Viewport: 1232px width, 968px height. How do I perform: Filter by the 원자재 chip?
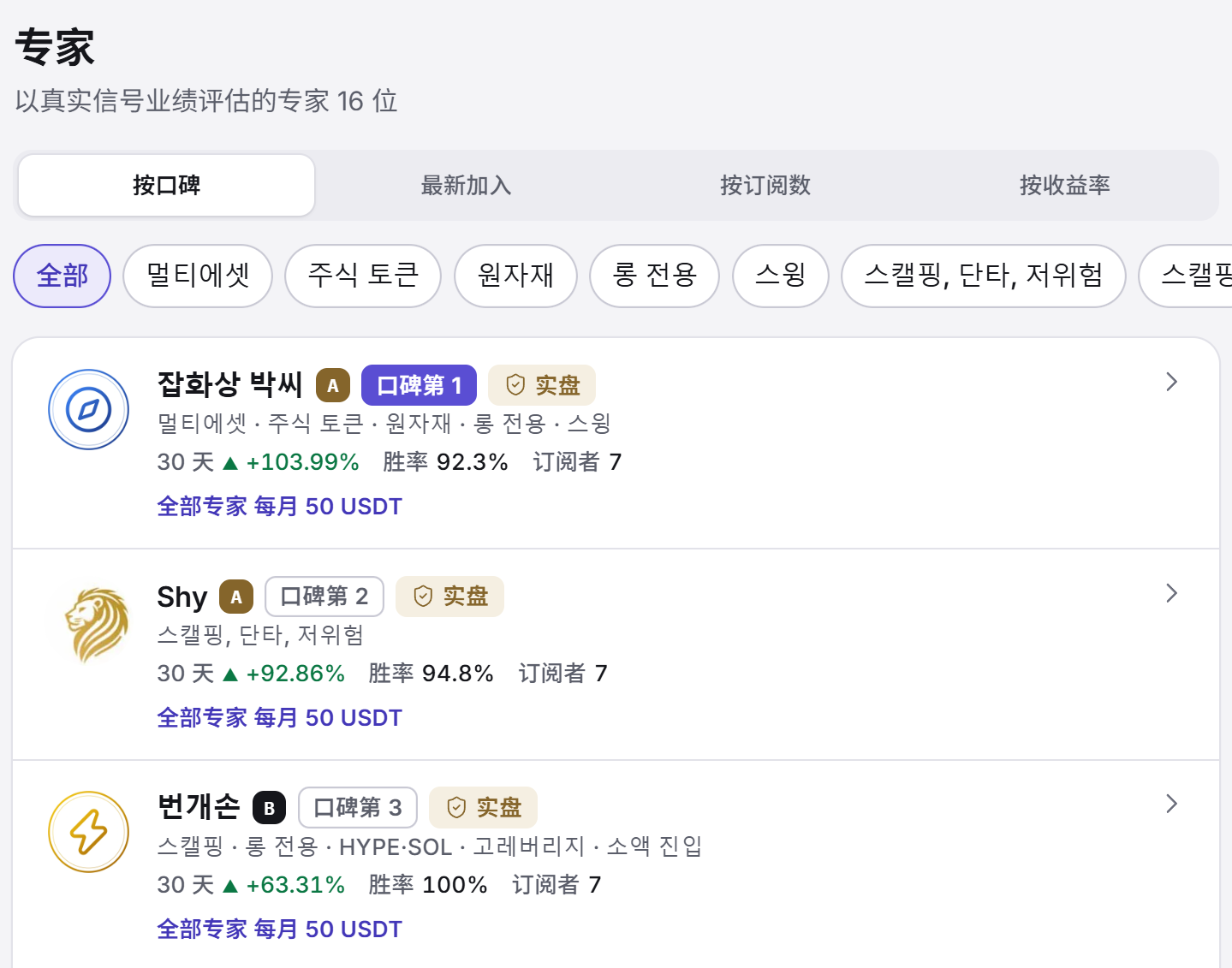[516, 276]
